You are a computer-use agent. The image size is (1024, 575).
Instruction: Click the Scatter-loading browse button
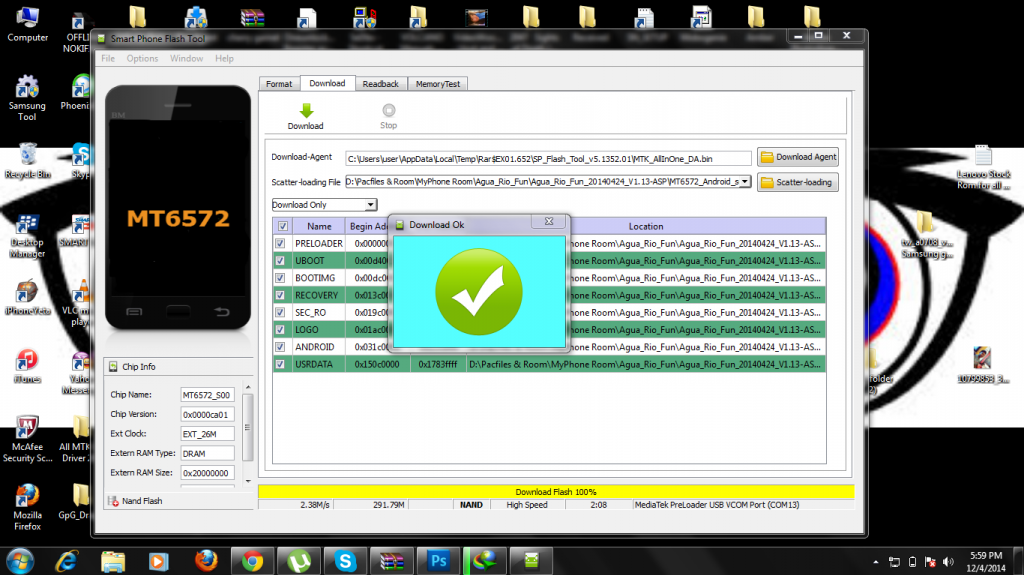pos(797,183)
